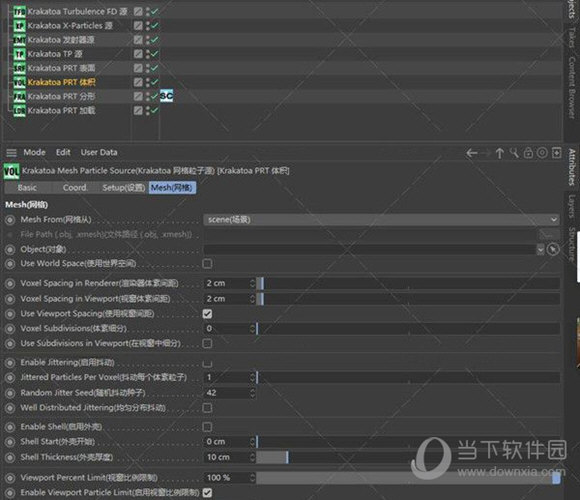The height and width of the screenshot is (500, 580).
Task: Select the SC tag on PRT fractal row
Action: (x=166, y=96)
